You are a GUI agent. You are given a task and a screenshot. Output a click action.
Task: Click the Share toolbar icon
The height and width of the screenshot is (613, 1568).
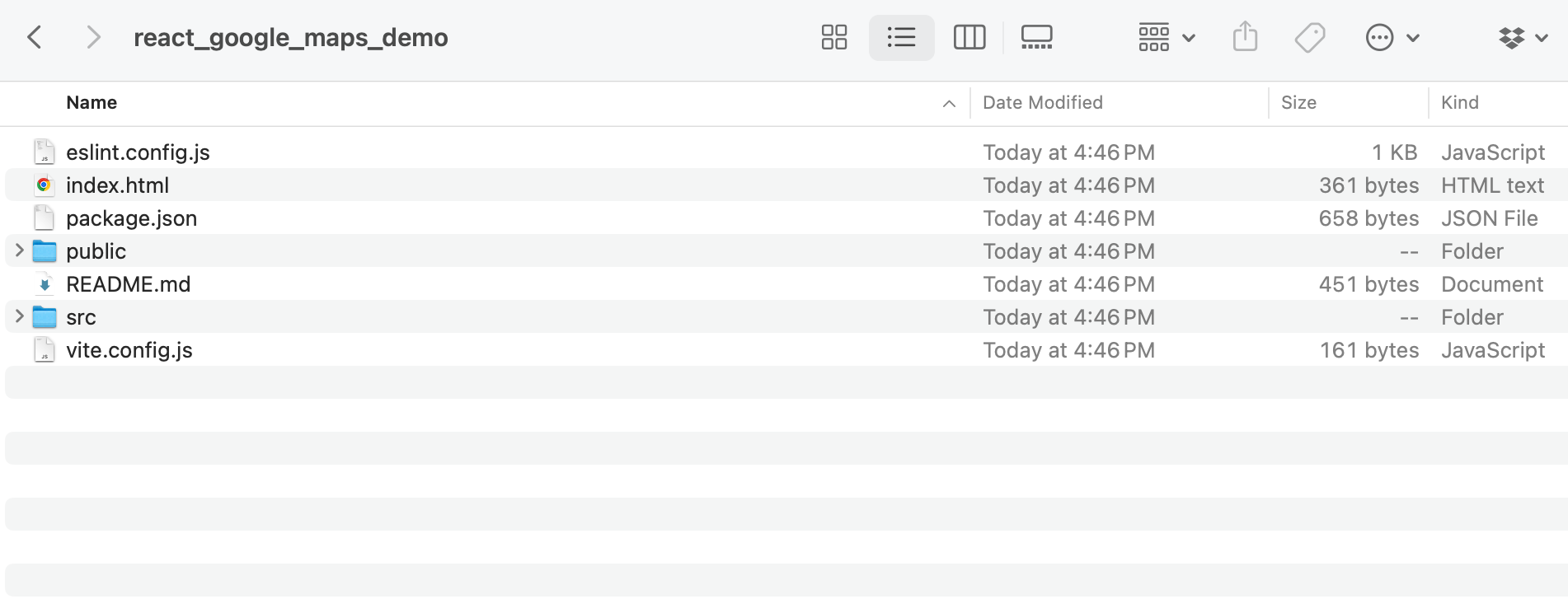1245,37
